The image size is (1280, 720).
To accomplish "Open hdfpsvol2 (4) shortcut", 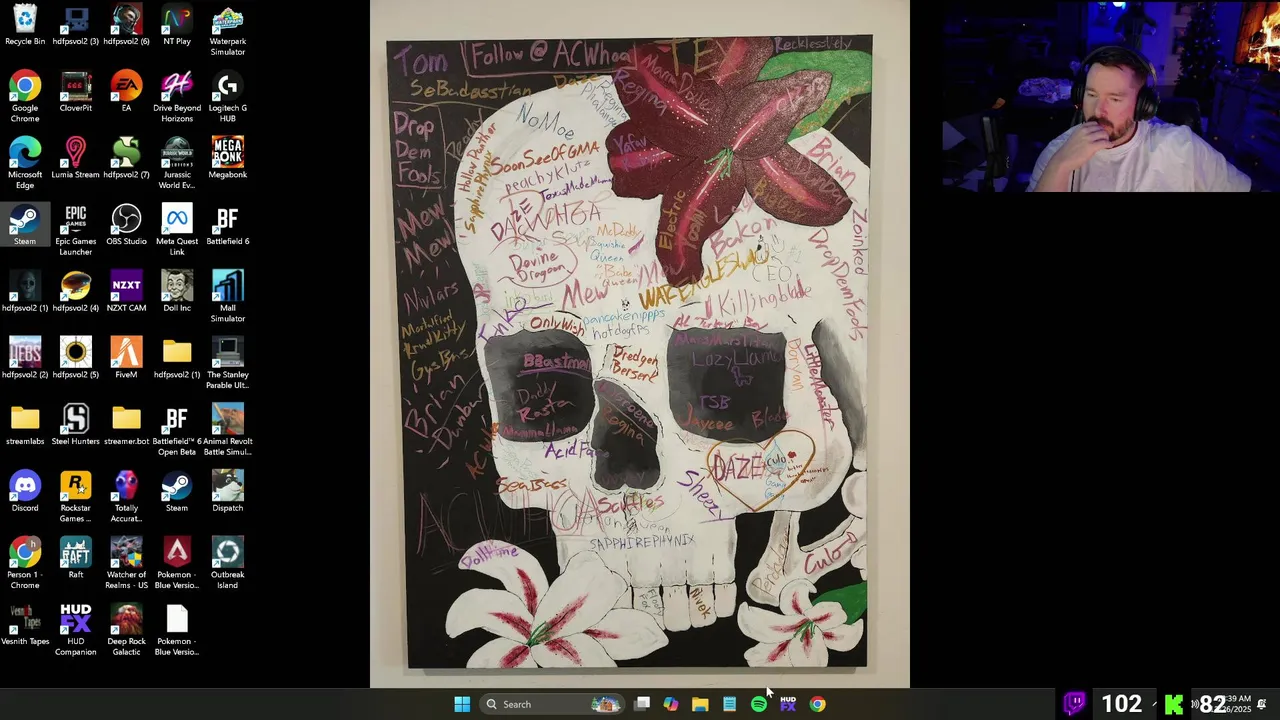I will click(x=76, y=292).
